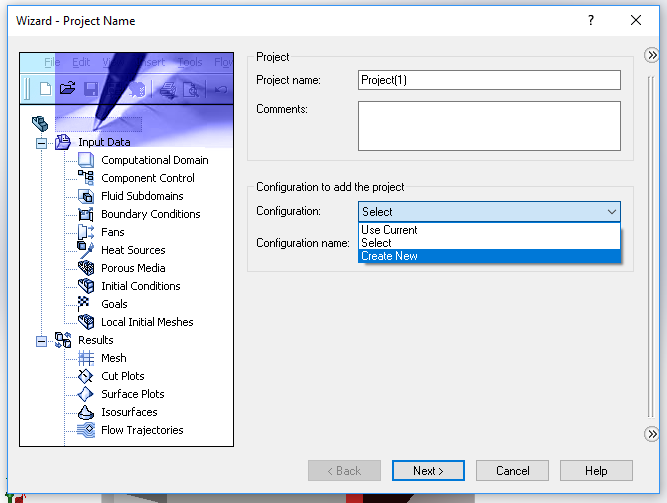Click the Flow Trajectories icon

[x=85, y=430]
